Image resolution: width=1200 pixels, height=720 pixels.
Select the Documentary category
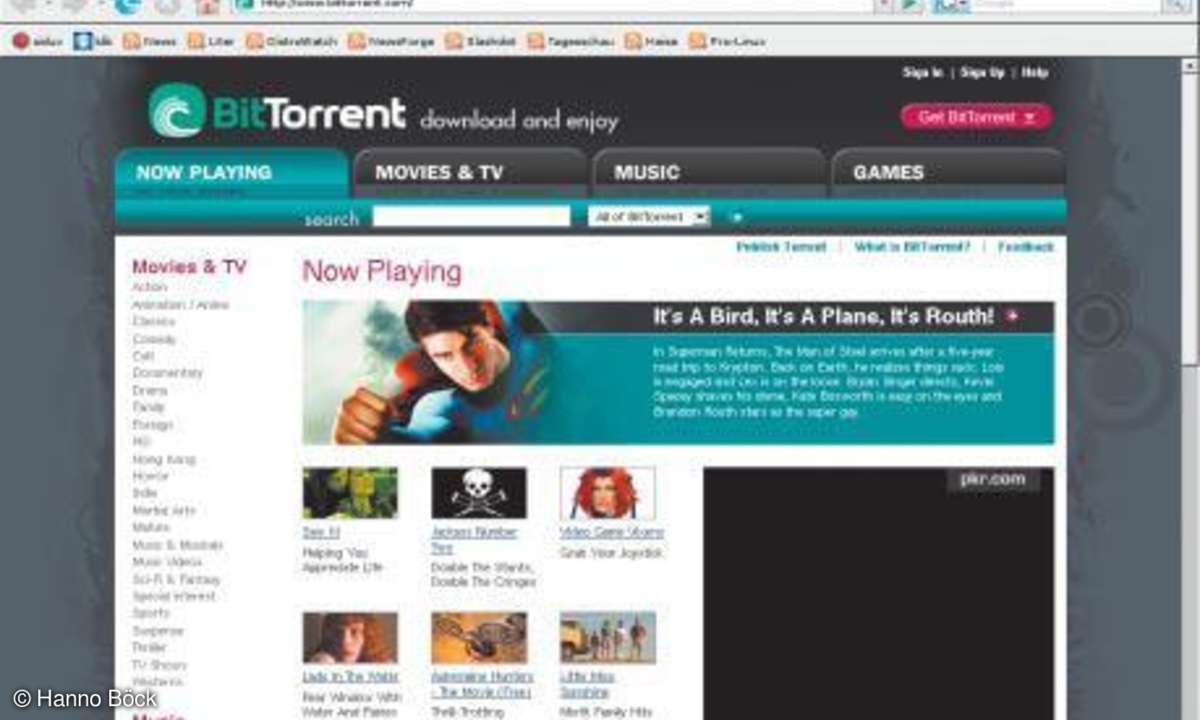click(x=167, y=373)
